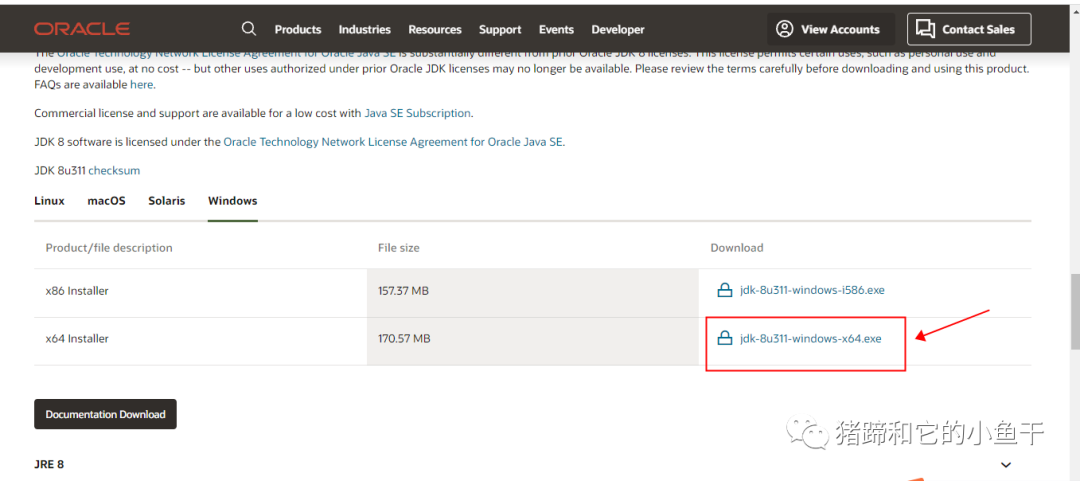This screenshot has width=1080, height=481.
Task: Open the Resources menu
Action: pos(435,30)
